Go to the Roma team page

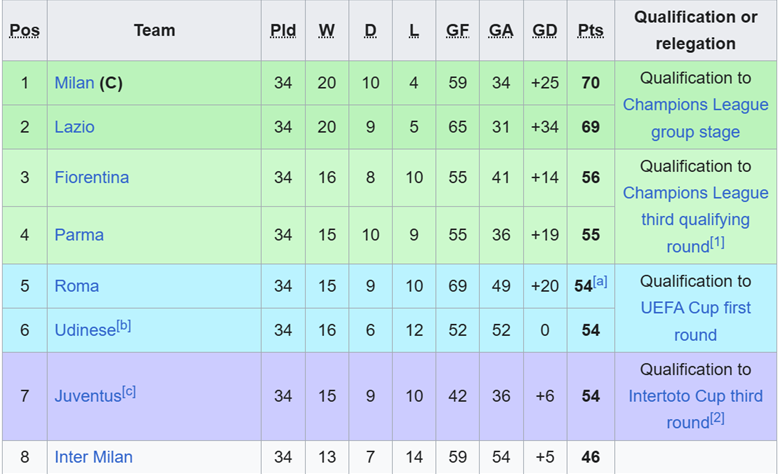pos(76,286)
